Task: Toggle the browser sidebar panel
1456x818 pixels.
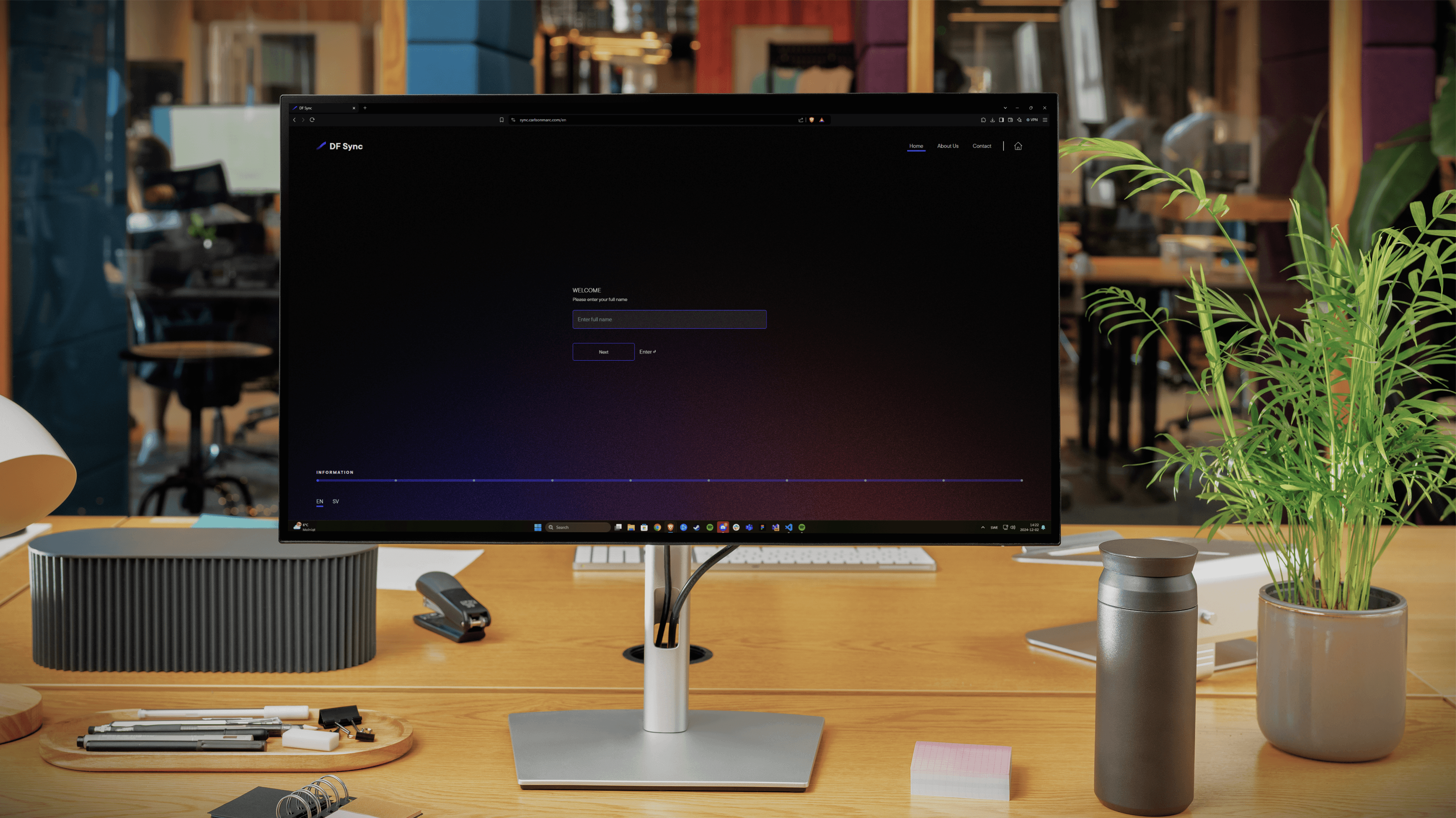Action: pos(1001,120)
